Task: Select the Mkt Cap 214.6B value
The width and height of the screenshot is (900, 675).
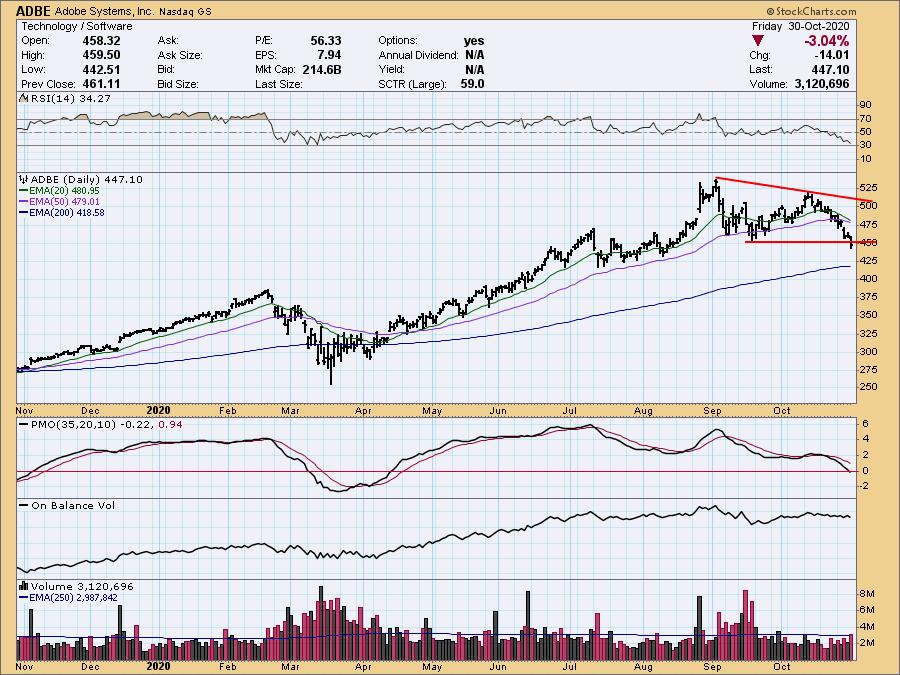Action: pos(354,70)
